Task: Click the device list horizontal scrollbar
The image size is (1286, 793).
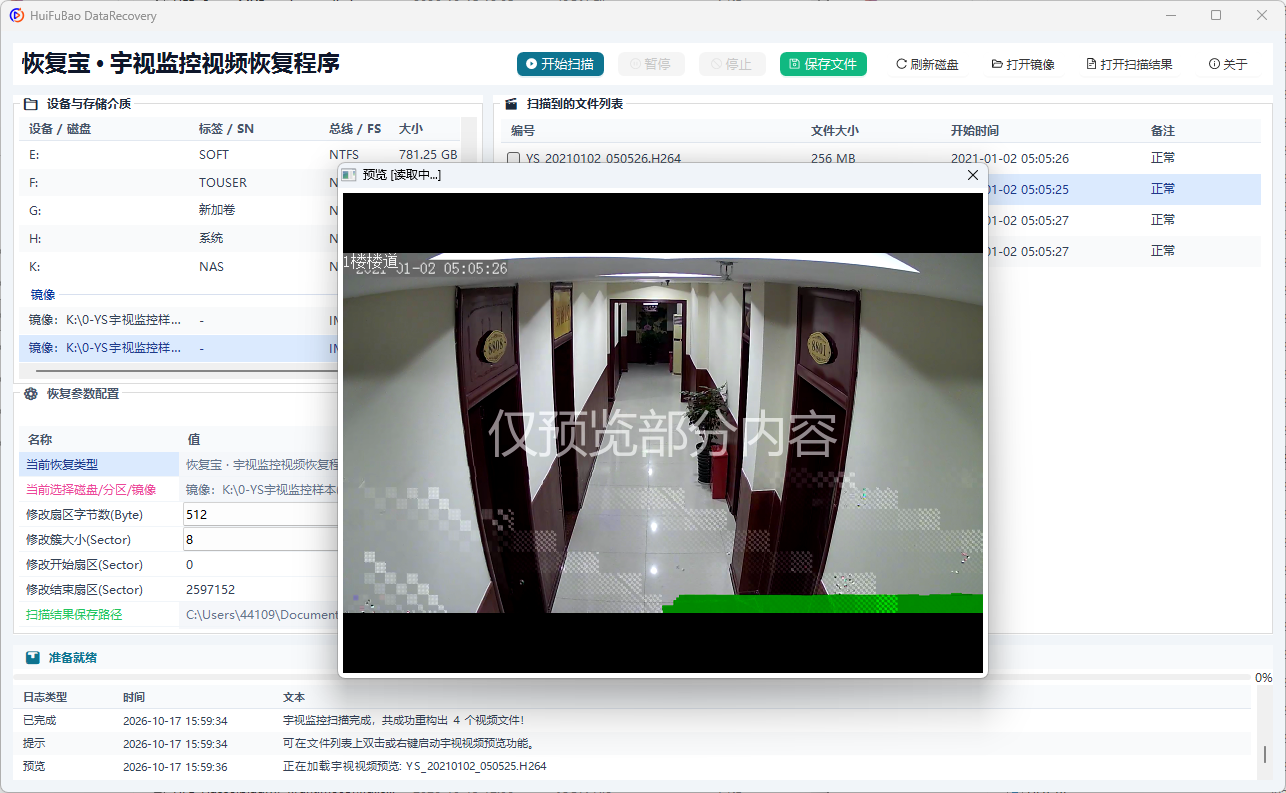Action: [185, 371]
